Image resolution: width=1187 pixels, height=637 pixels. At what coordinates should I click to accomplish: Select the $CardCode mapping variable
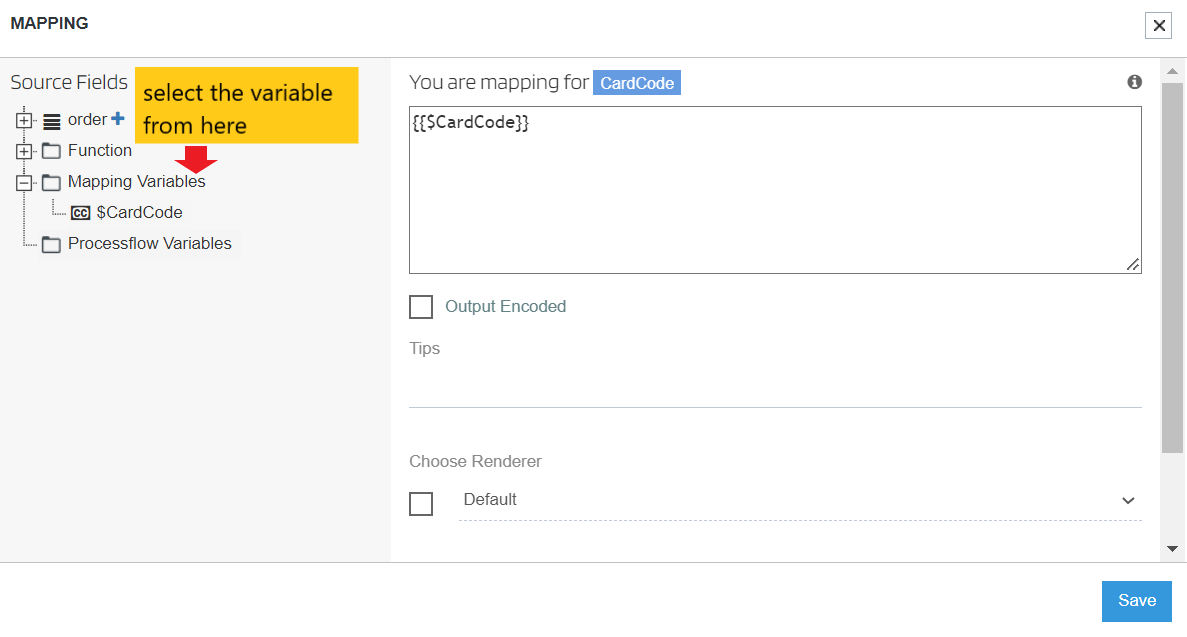(139, 213)
